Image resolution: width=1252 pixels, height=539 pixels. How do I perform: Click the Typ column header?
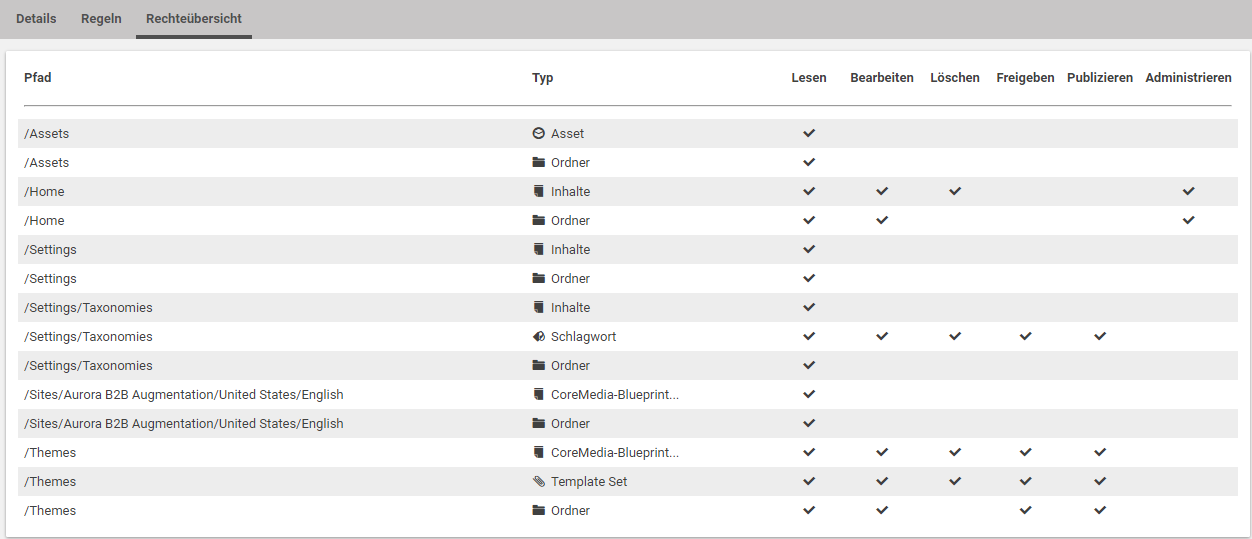coord(542,78)
